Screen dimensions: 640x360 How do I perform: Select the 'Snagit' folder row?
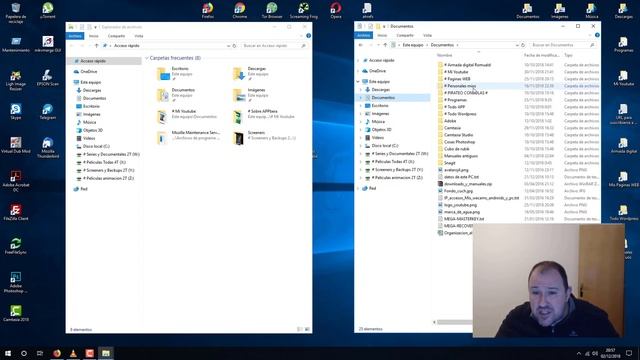pyautogui.click(x=518, y=163)
